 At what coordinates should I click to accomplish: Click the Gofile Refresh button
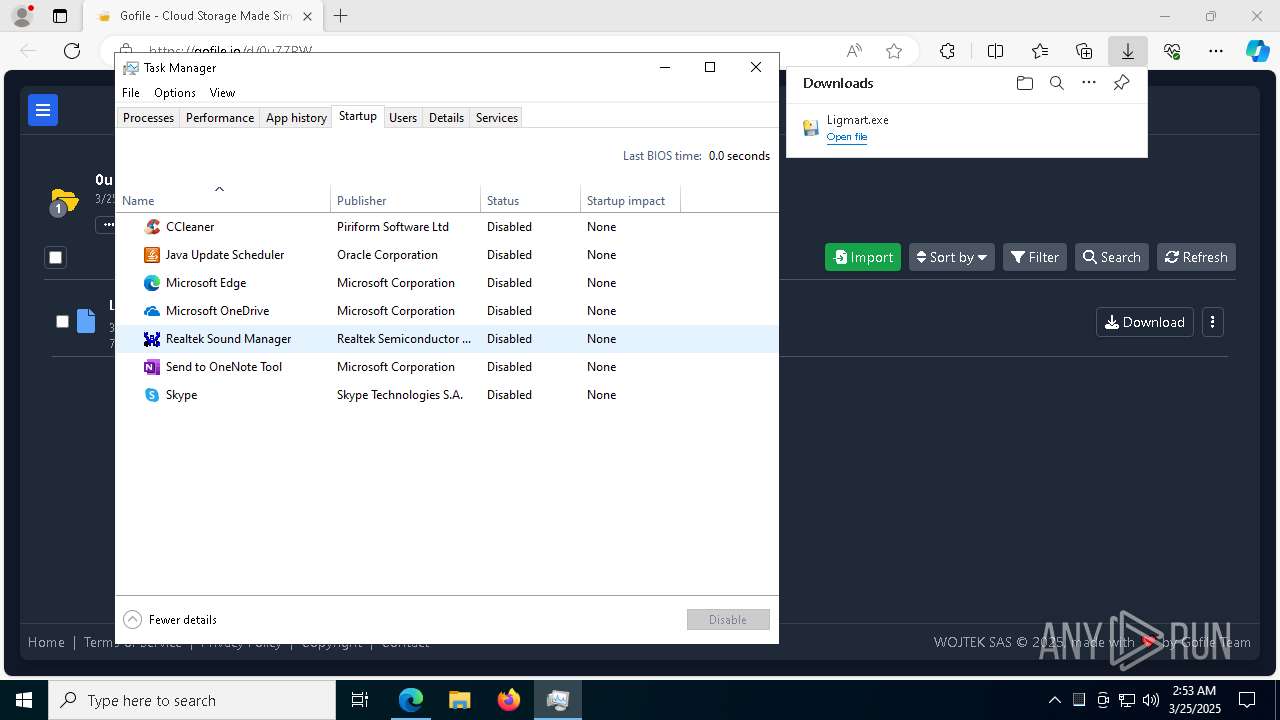pyautogui.click(x=1197, y=257)
